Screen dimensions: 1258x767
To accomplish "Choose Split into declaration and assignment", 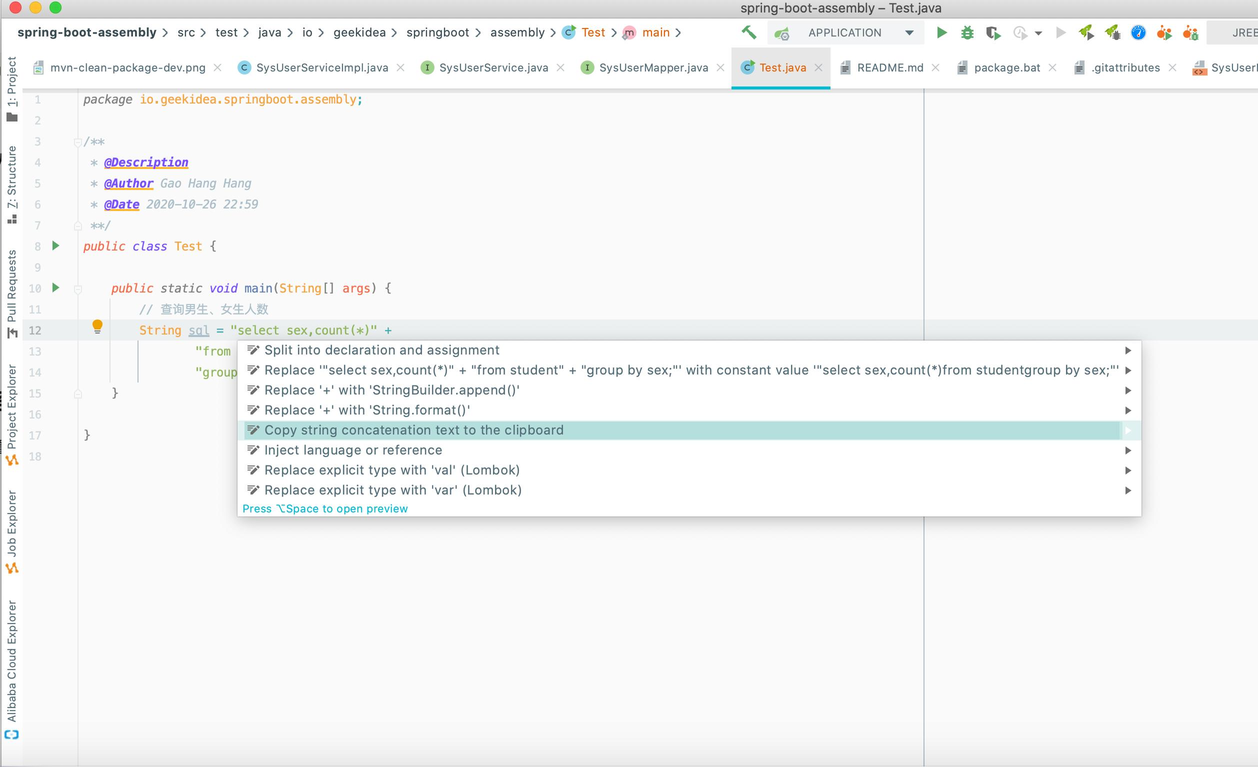I will [689, 350].
